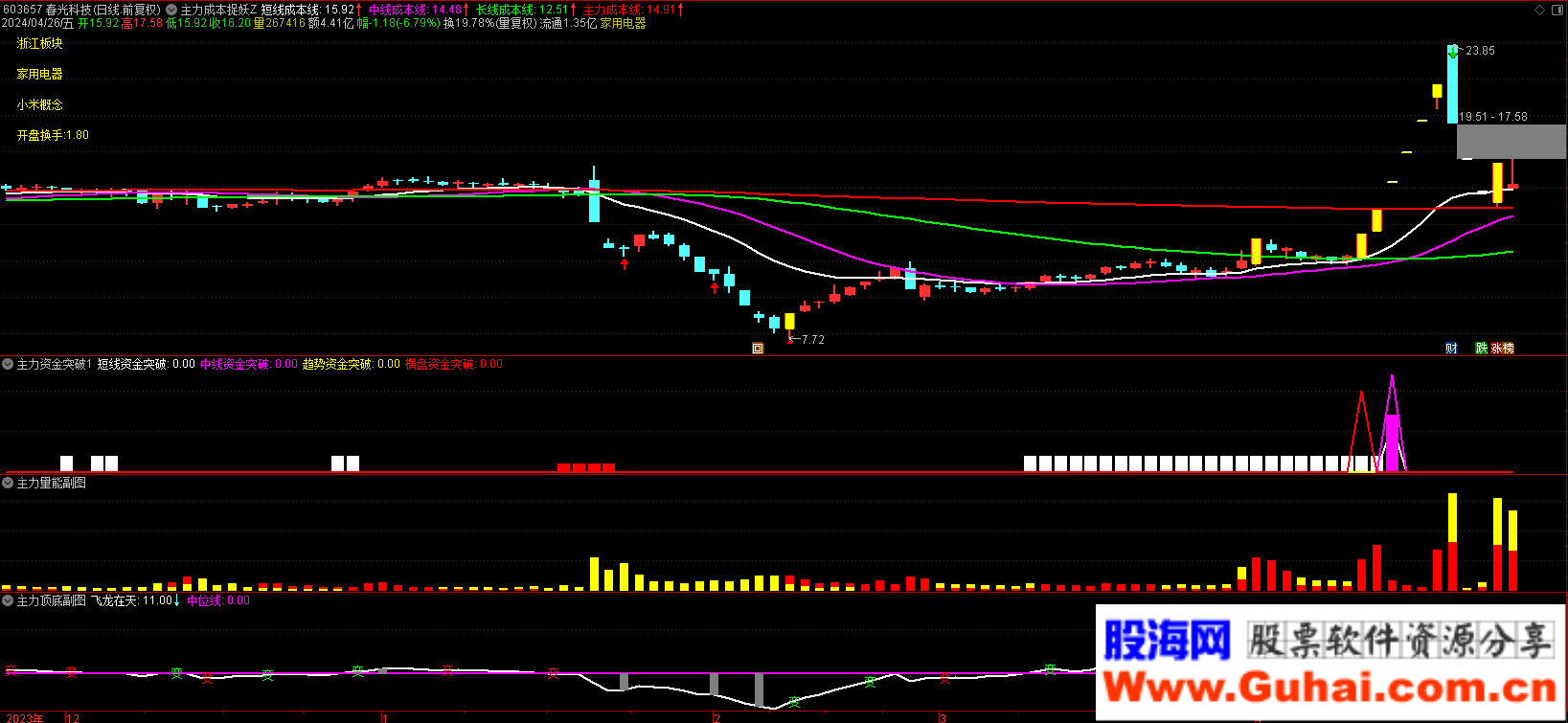Open the 主力量能副图 indicator dropdown arrow

pyautogui.click(x=8, y=483)
